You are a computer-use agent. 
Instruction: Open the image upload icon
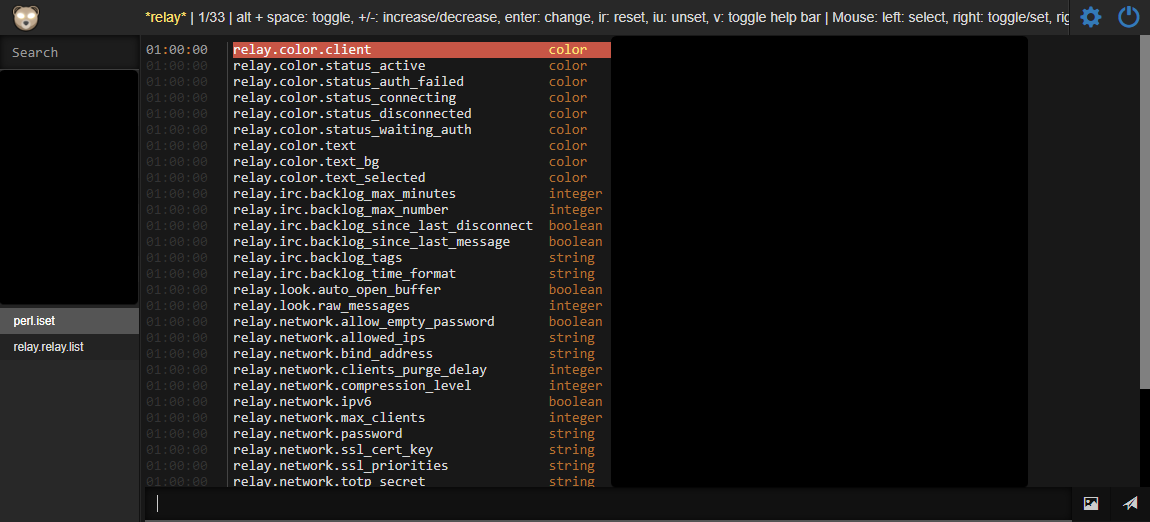coord(1091,503)
